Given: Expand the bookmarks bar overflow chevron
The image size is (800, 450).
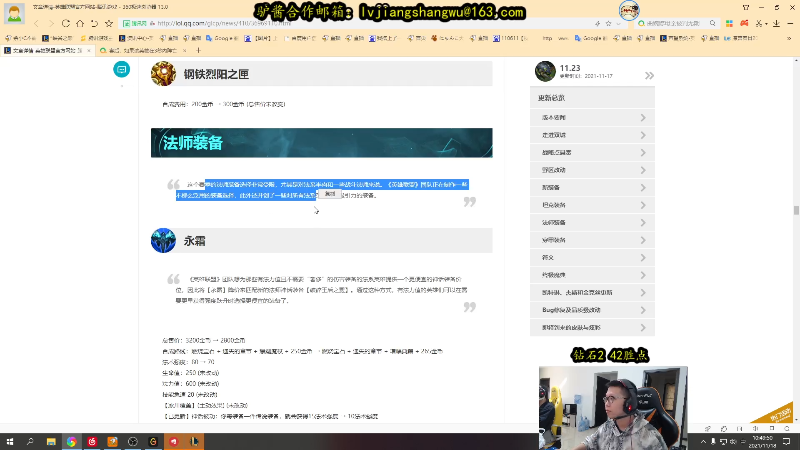Looking at the screenshot, I should click(x=789, y=38).
